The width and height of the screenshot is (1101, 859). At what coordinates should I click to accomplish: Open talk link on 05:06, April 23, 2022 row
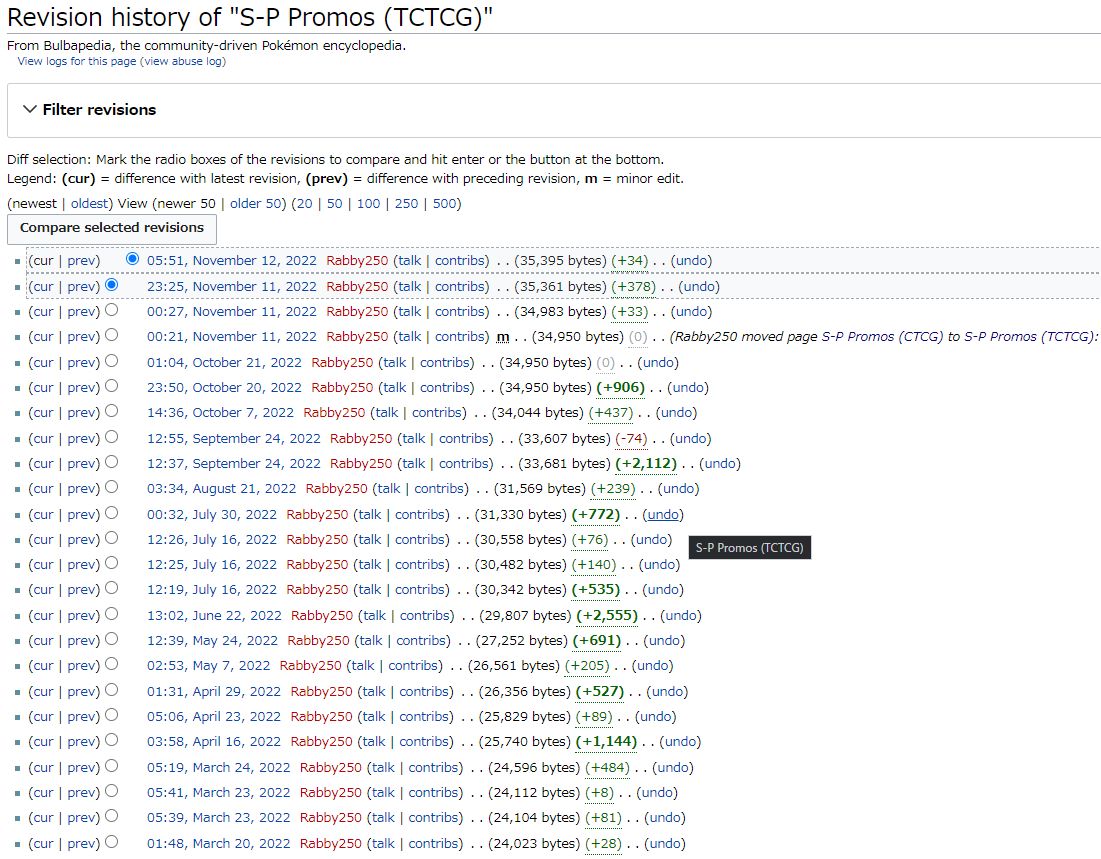[x=374, y=716]
